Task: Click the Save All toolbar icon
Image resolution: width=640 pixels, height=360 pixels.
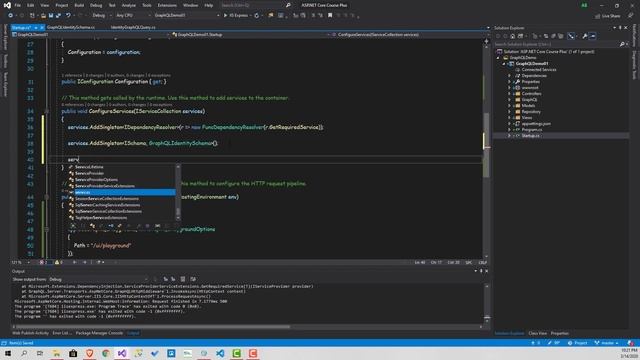Action: [x=58, y=16]
